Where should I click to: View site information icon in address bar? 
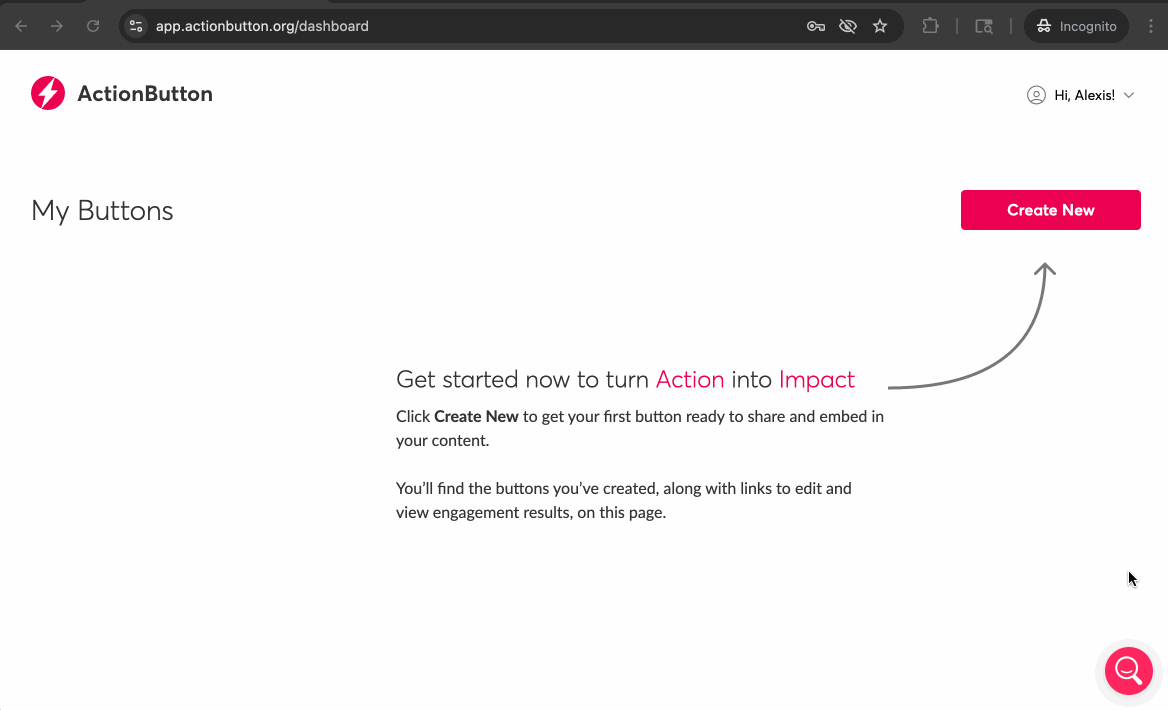tap(137, 26)
